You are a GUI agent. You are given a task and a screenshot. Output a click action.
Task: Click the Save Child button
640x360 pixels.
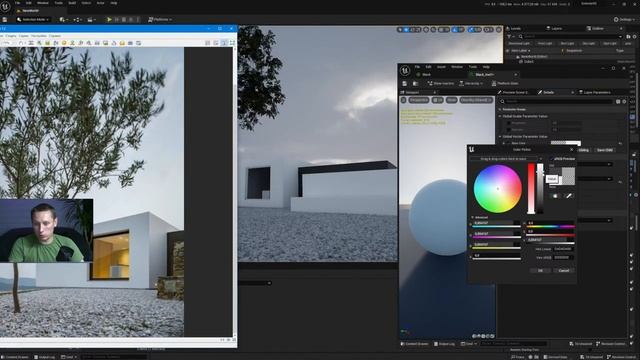point(604,150)
